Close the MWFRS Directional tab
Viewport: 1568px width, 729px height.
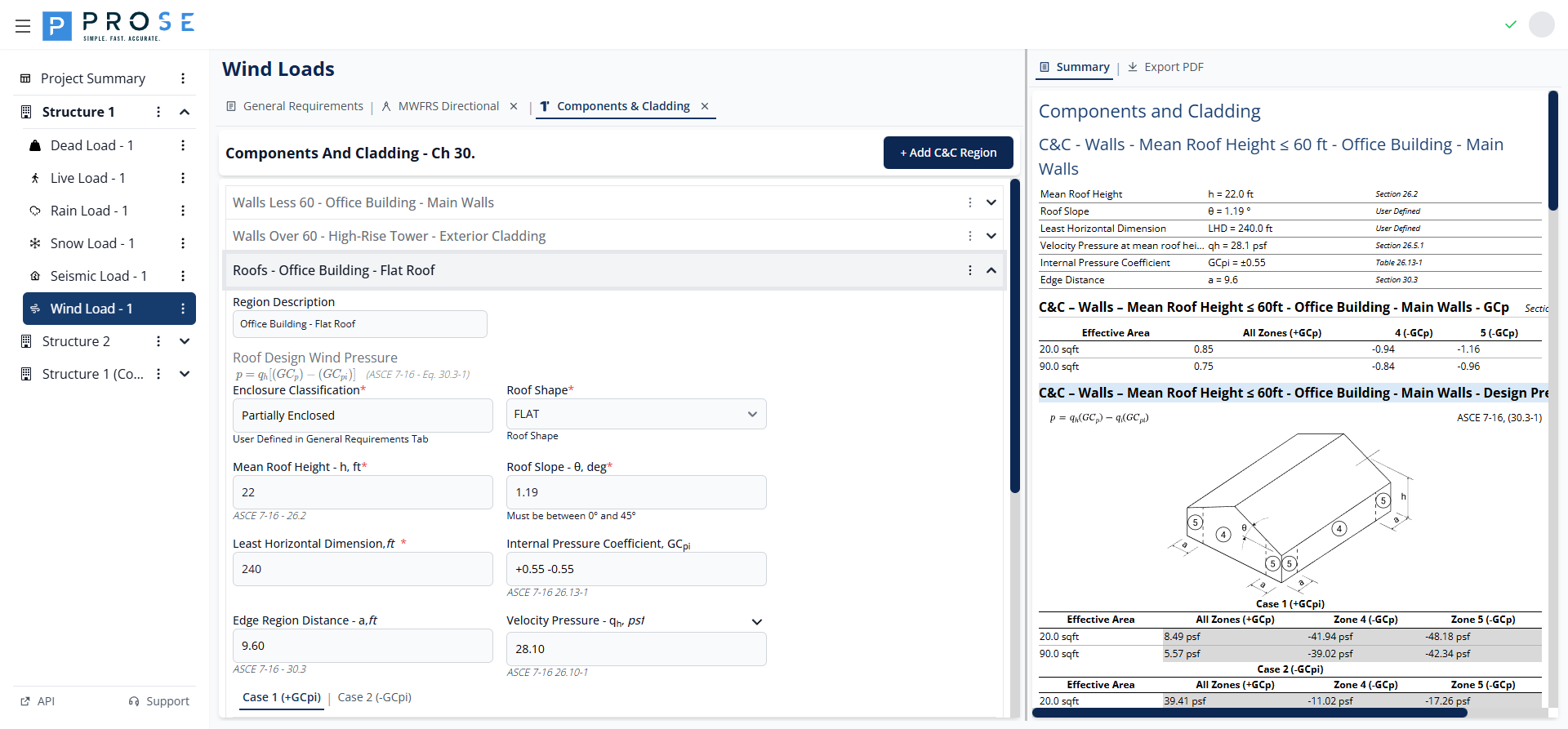click(x=514, y=106)
